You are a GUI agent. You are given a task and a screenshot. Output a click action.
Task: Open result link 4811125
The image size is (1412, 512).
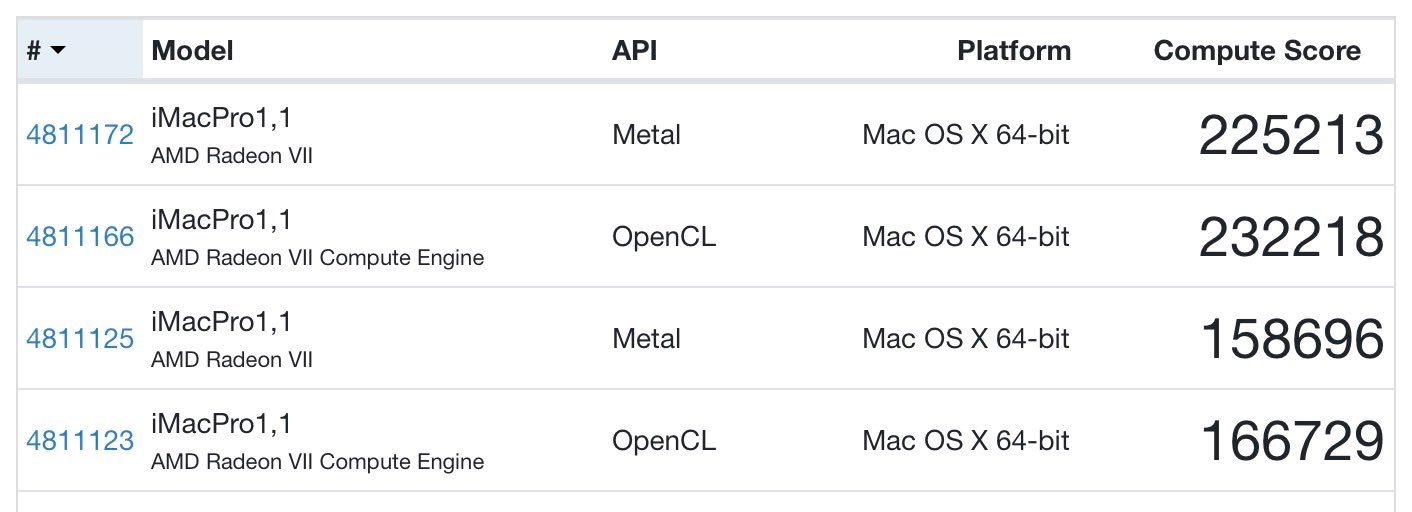click(80, 339)
